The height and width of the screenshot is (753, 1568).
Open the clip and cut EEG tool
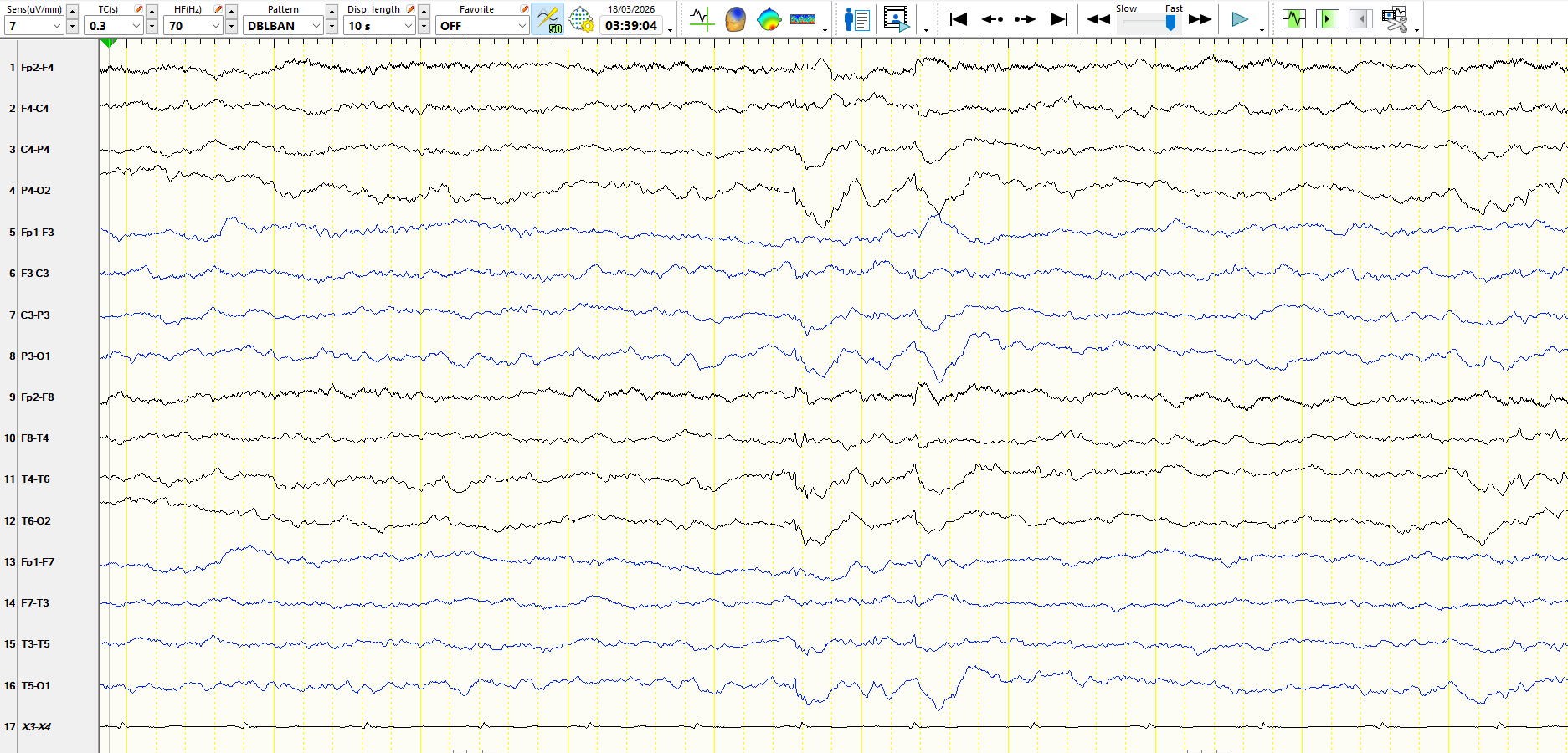[x=1395, y=19]
